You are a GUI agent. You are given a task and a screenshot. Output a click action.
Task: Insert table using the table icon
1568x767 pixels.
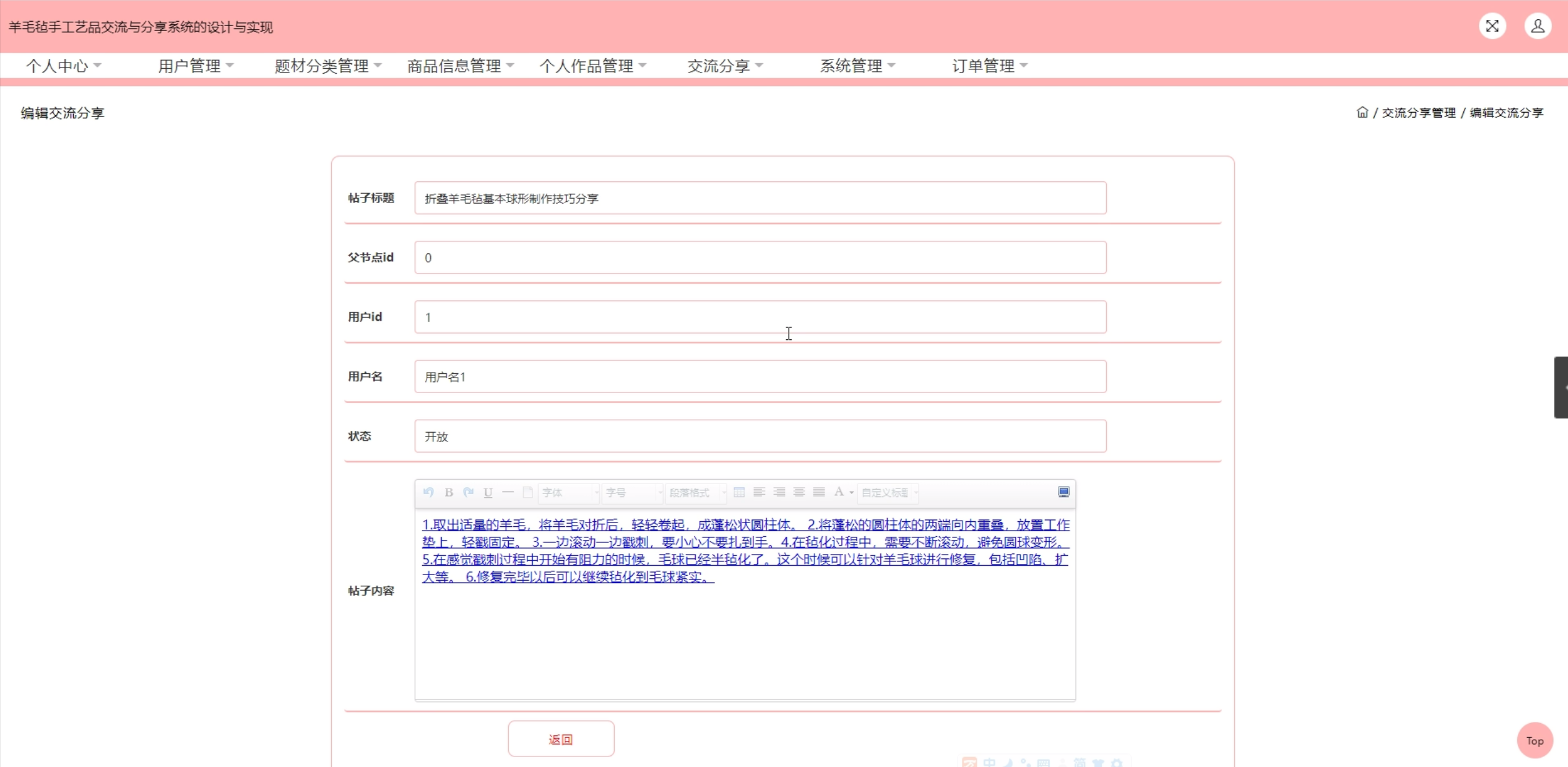(739, 492)
